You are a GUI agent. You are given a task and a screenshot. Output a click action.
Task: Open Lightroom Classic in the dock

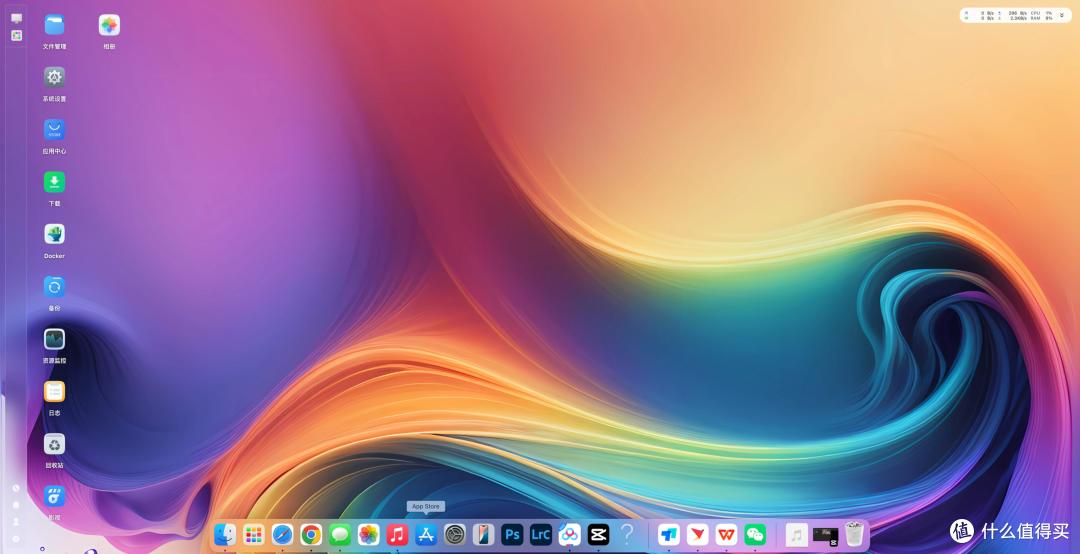point(541,535)
